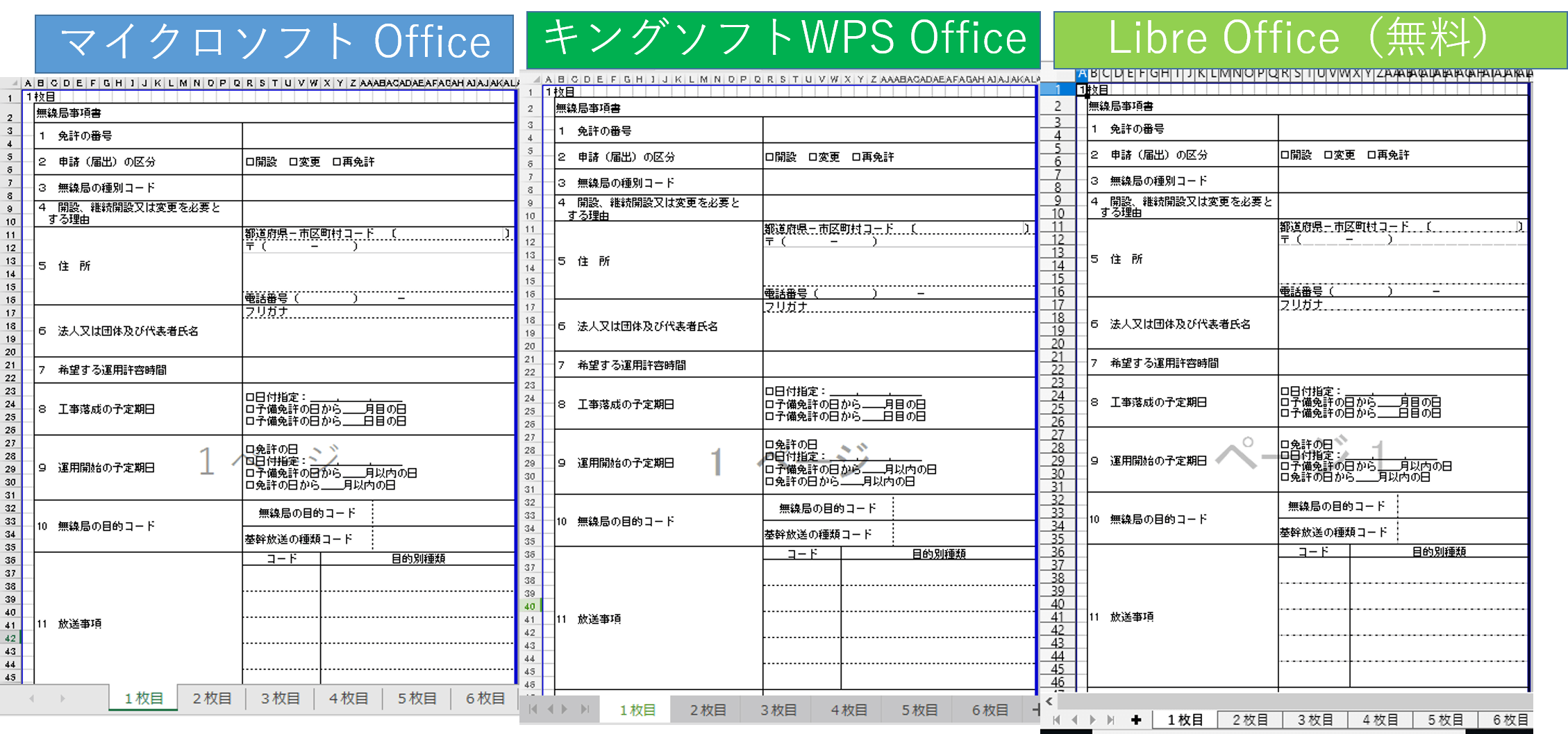
Task: Click 目的別種類 header in WPS Office sheet
Action: pos(939,554)
